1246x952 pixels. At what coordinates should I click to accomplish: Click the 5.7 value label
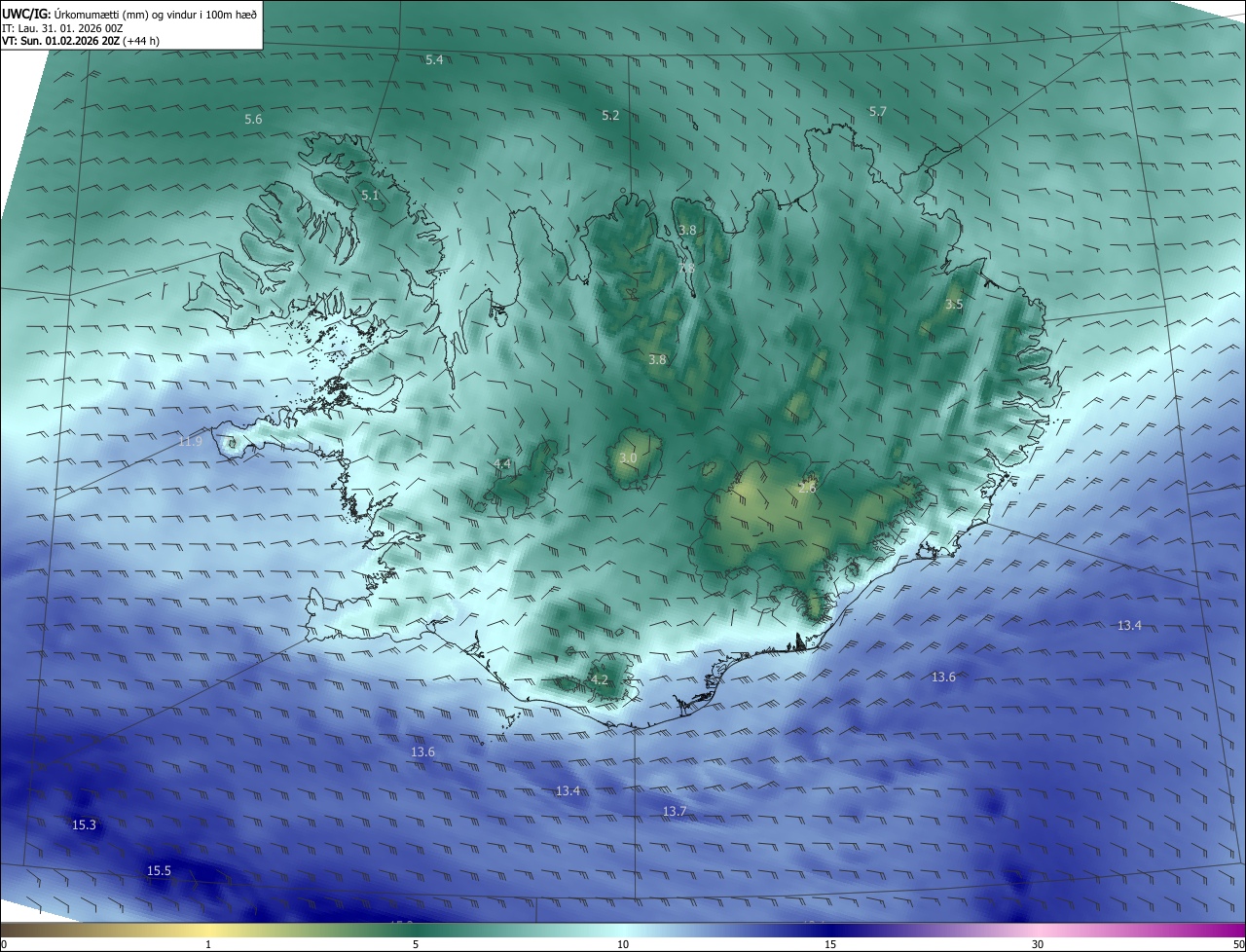point(878,112)
